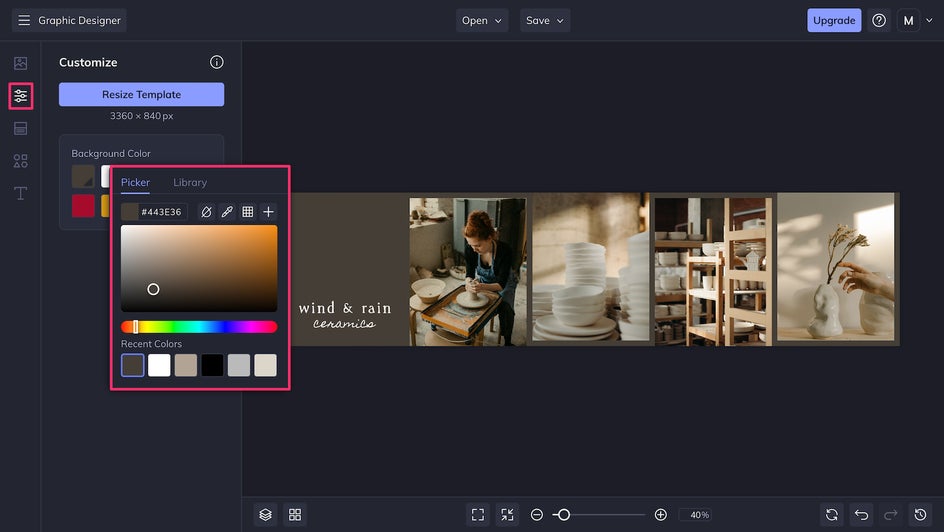This screenshot has width=944, height=532.
Task: Click the 'ceramics' script text on canvas
Action: pos(344,324)
